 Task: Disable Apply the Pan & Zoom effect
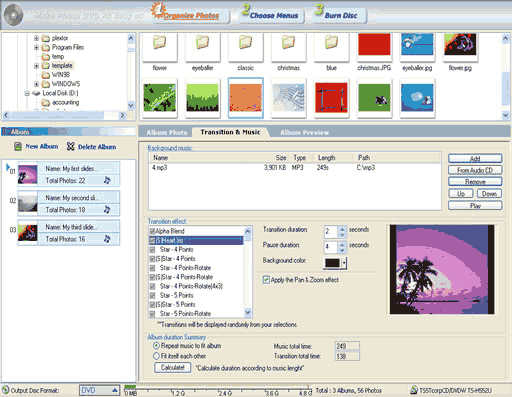(x=266, y=280)
